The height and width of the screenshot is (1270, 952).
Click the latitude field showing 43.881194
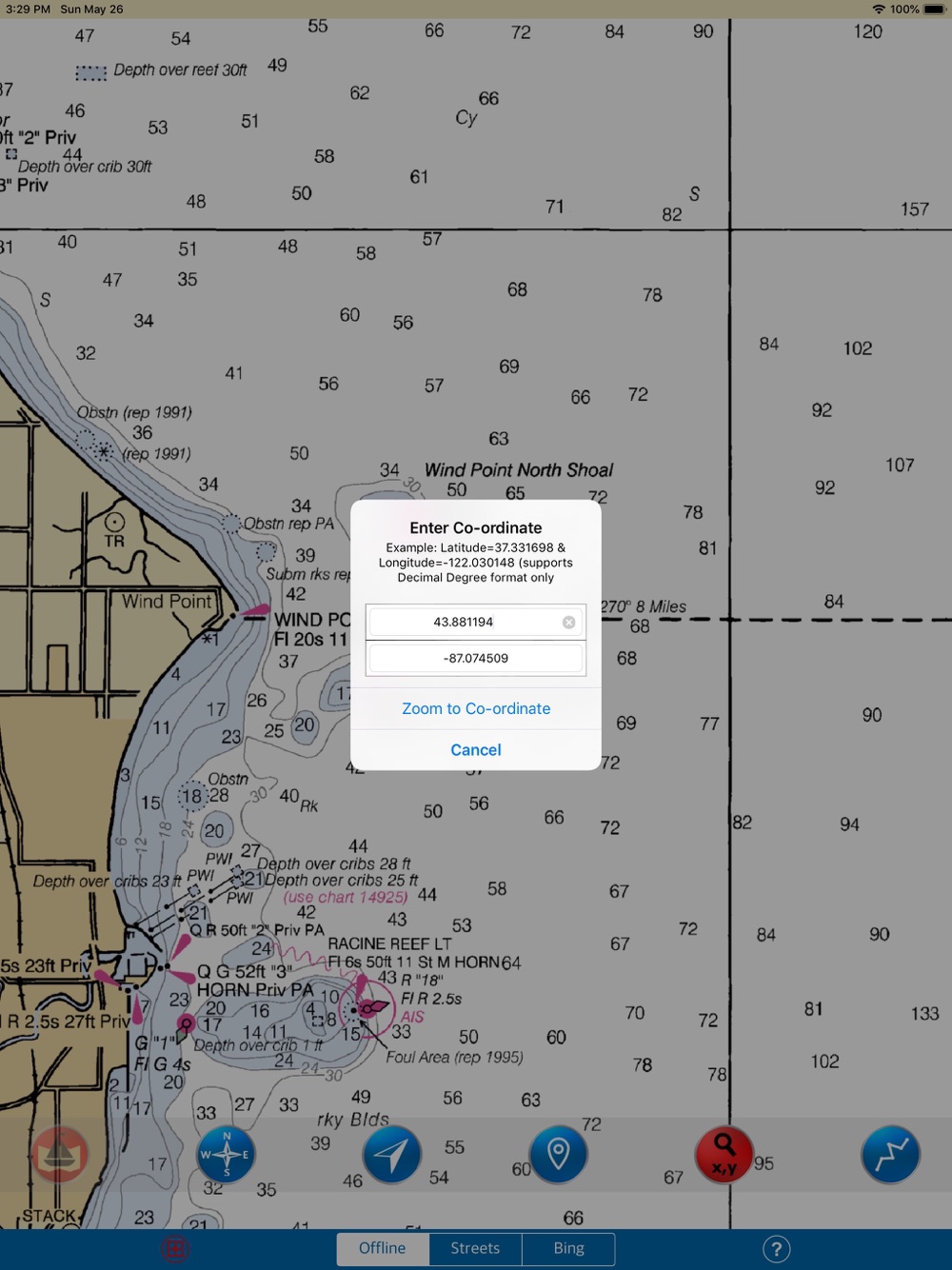(464, 623)
